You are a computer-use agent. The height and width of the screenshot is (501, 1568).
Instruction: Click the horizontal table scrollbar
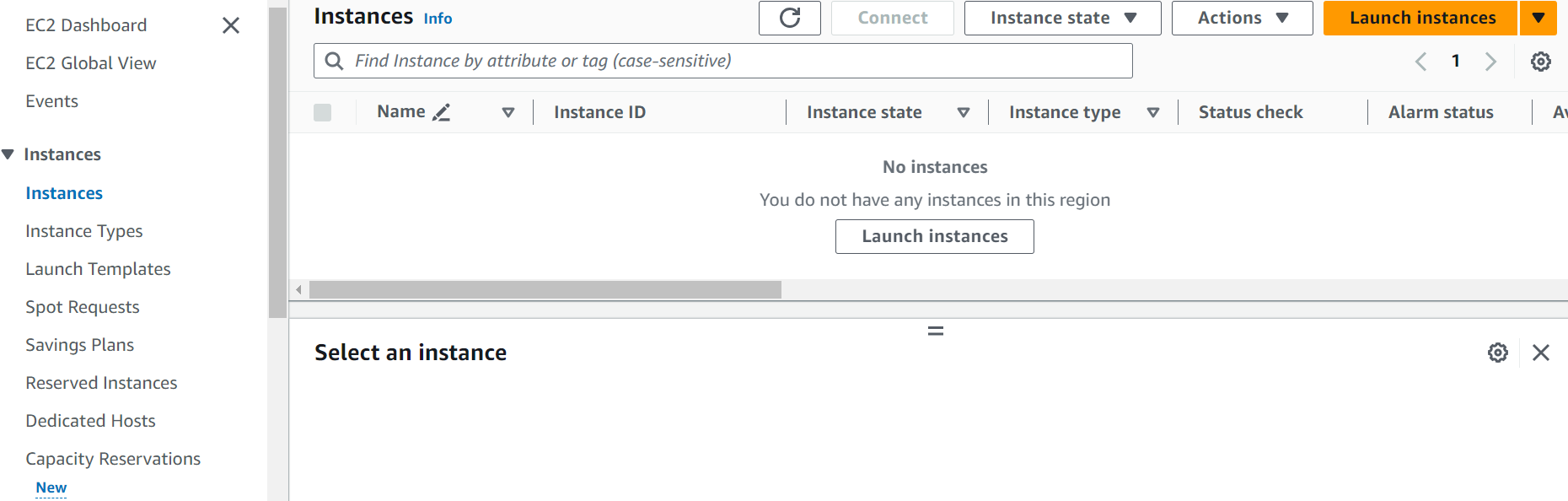(545, 290)
